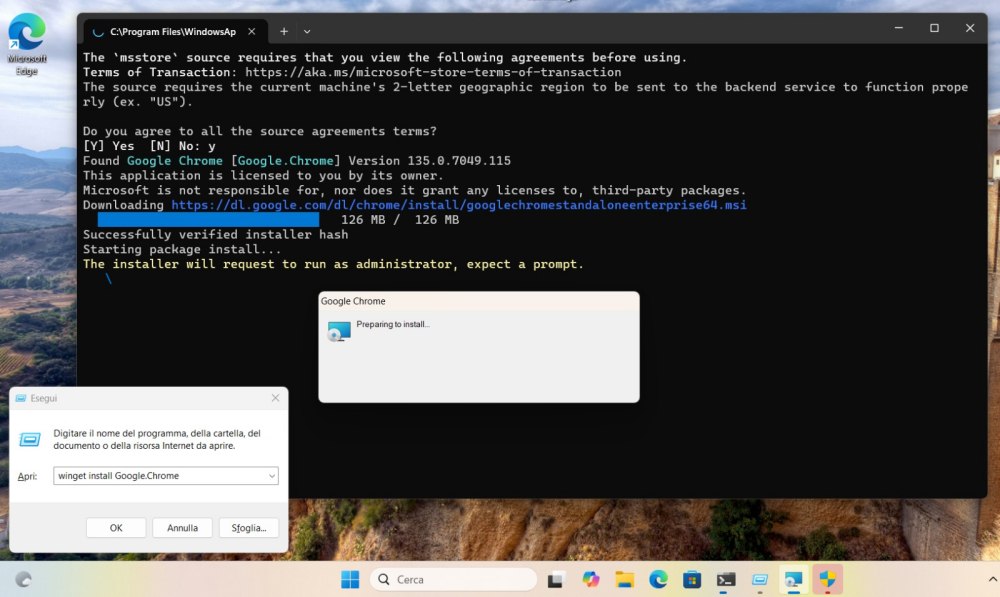Open the googlechromestandaloneenterprise64.msi download link

(x=459, y=205)
